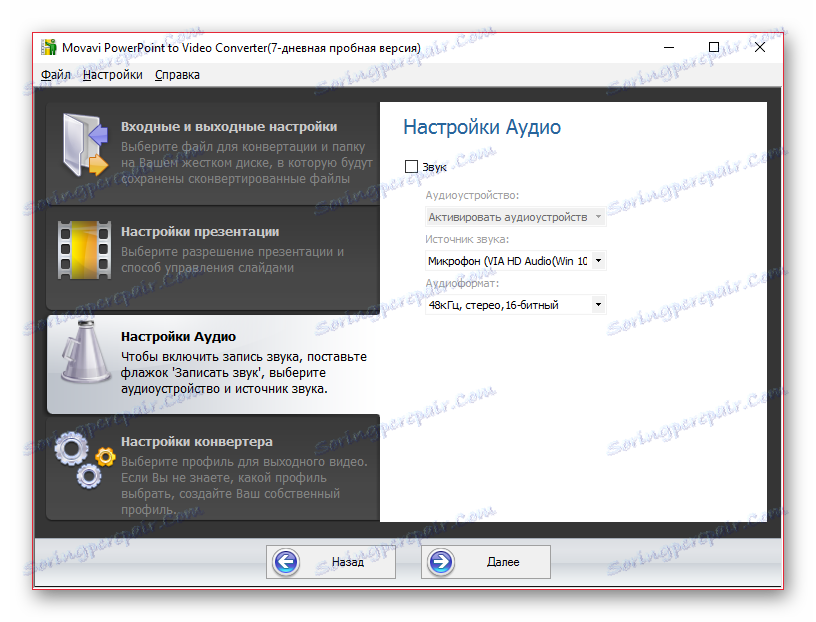The image size is (816, 622).
Task: Enable the Звук checkbox
Action: (x=411, y=167)
